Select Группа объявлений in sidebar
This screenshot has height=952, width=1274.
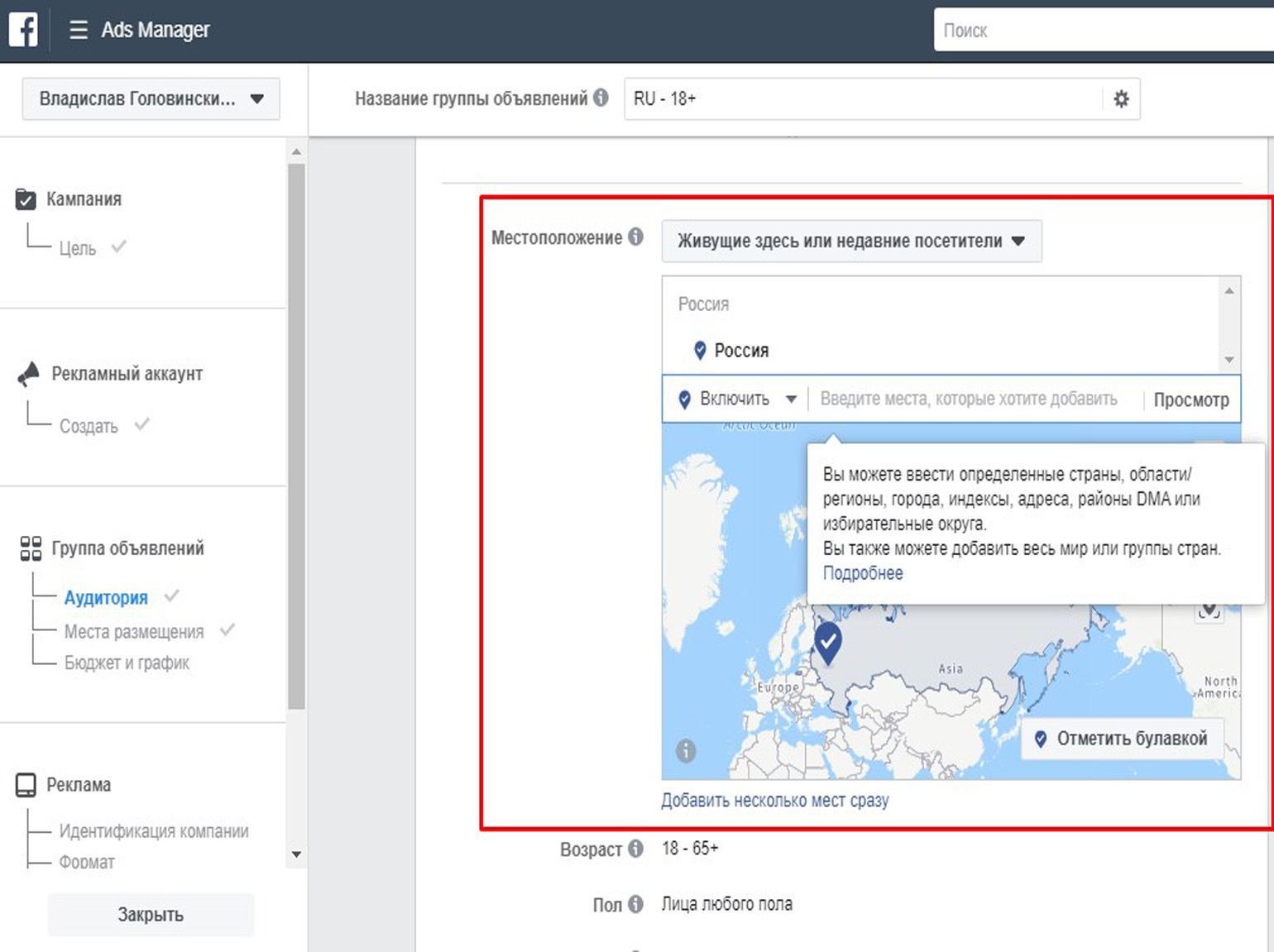click(x=127, y=548)
